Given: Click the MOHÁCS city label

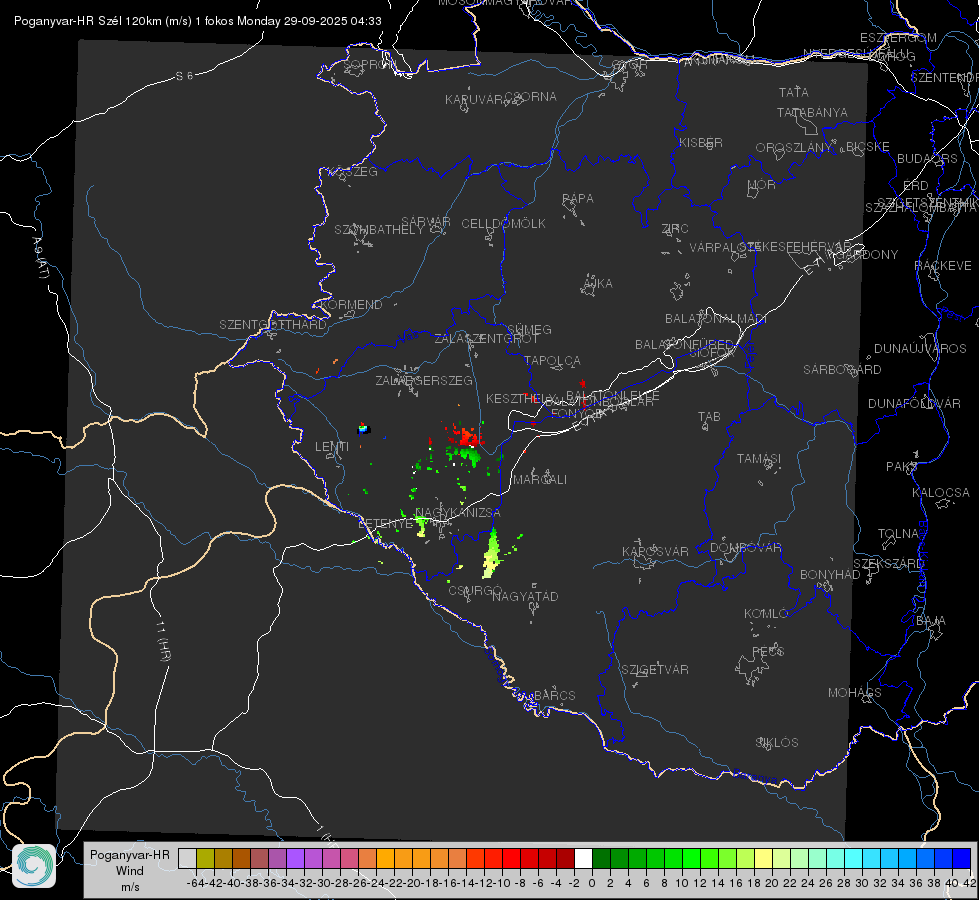Looking at the screenshot, I should click(855, 693).
